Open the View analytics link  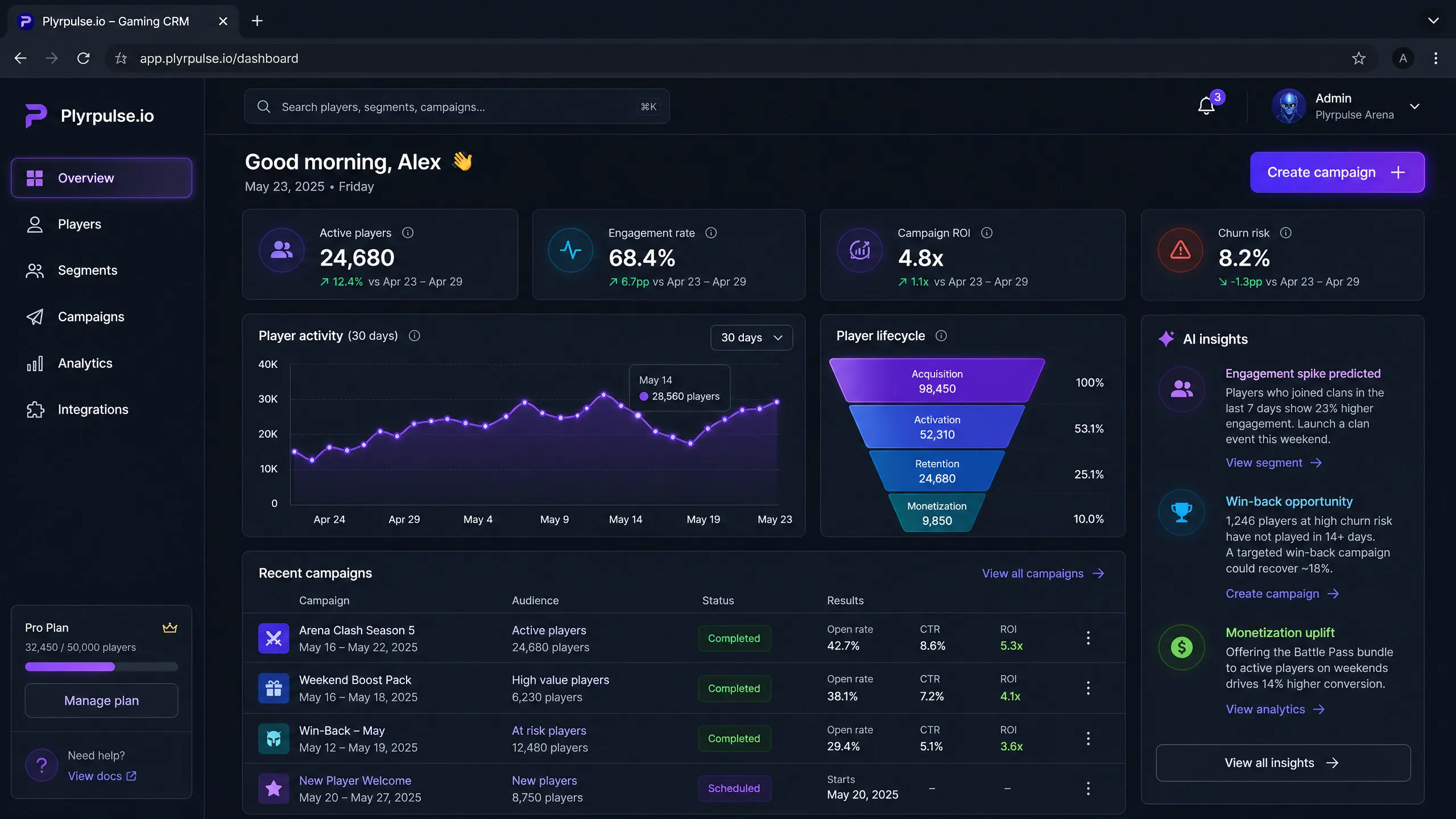tap(1275, 709)
